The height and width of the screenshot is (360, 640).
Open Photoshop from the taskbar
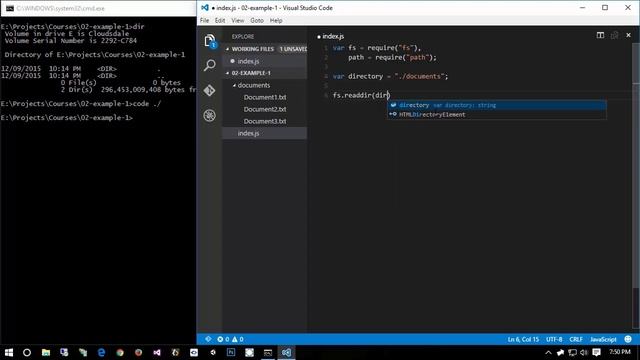231,352
